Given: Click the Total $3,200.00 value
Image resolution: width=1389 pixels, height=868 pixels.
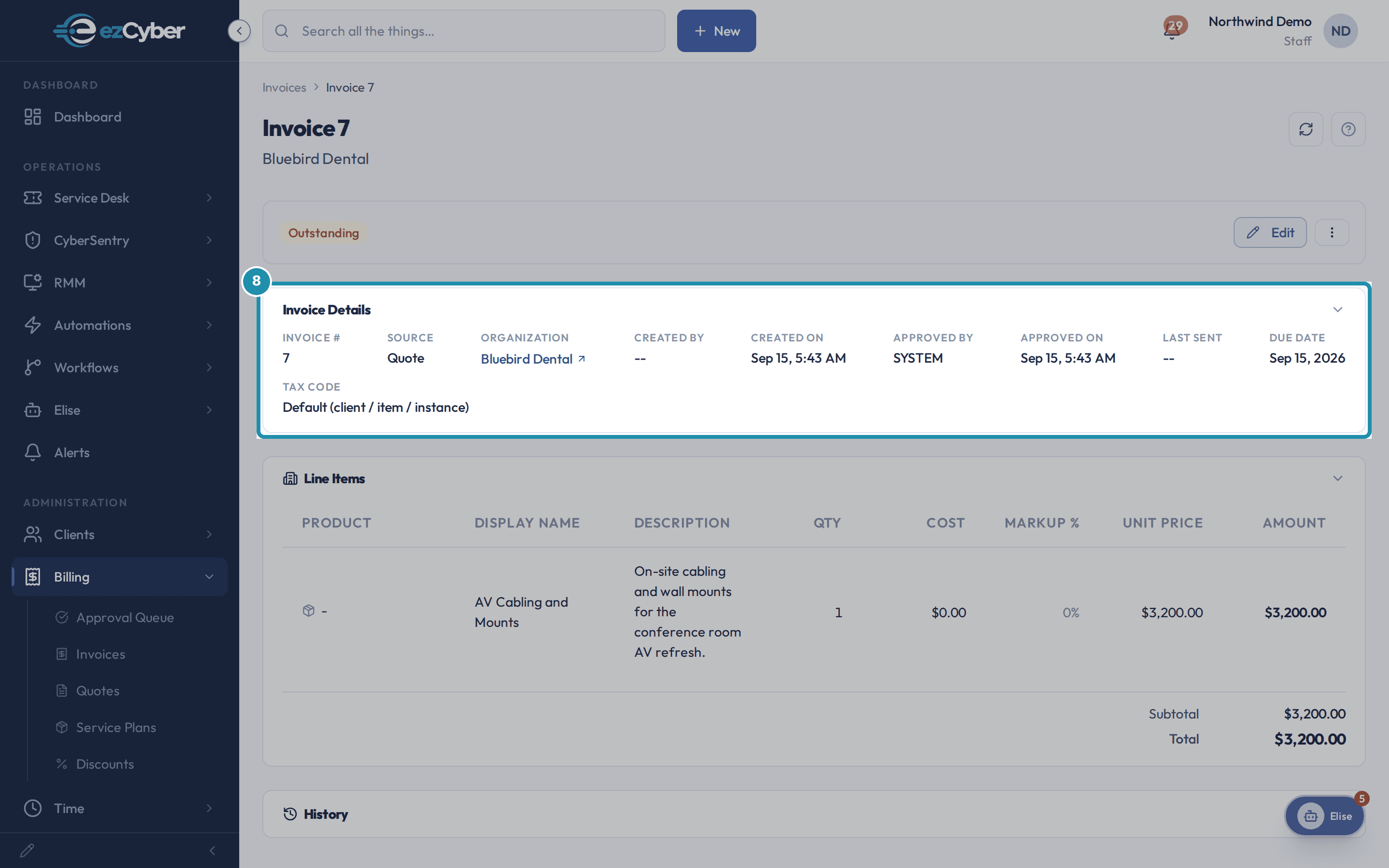Looking at the screenshot, I should (x=1310, y=739).
